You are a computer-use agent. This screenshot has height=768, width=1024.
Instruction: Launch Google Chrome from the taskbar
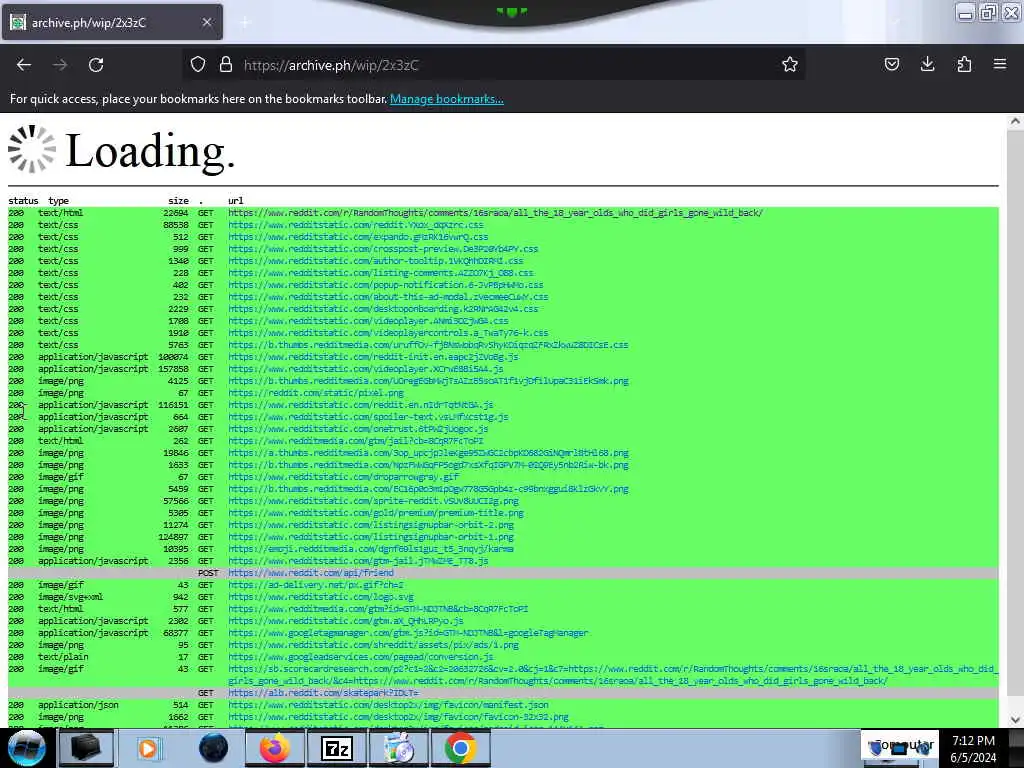point(460,748)
